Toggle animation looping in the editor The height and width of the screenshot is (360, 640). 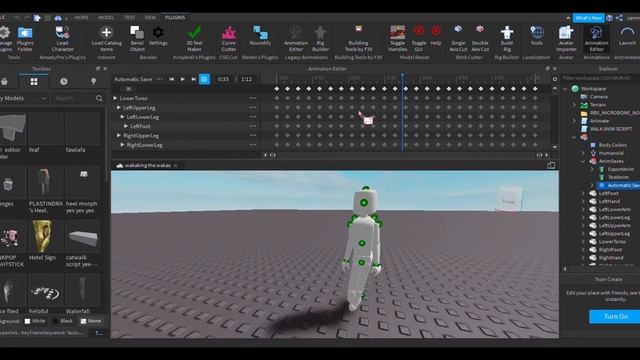[x=204, y=79]
